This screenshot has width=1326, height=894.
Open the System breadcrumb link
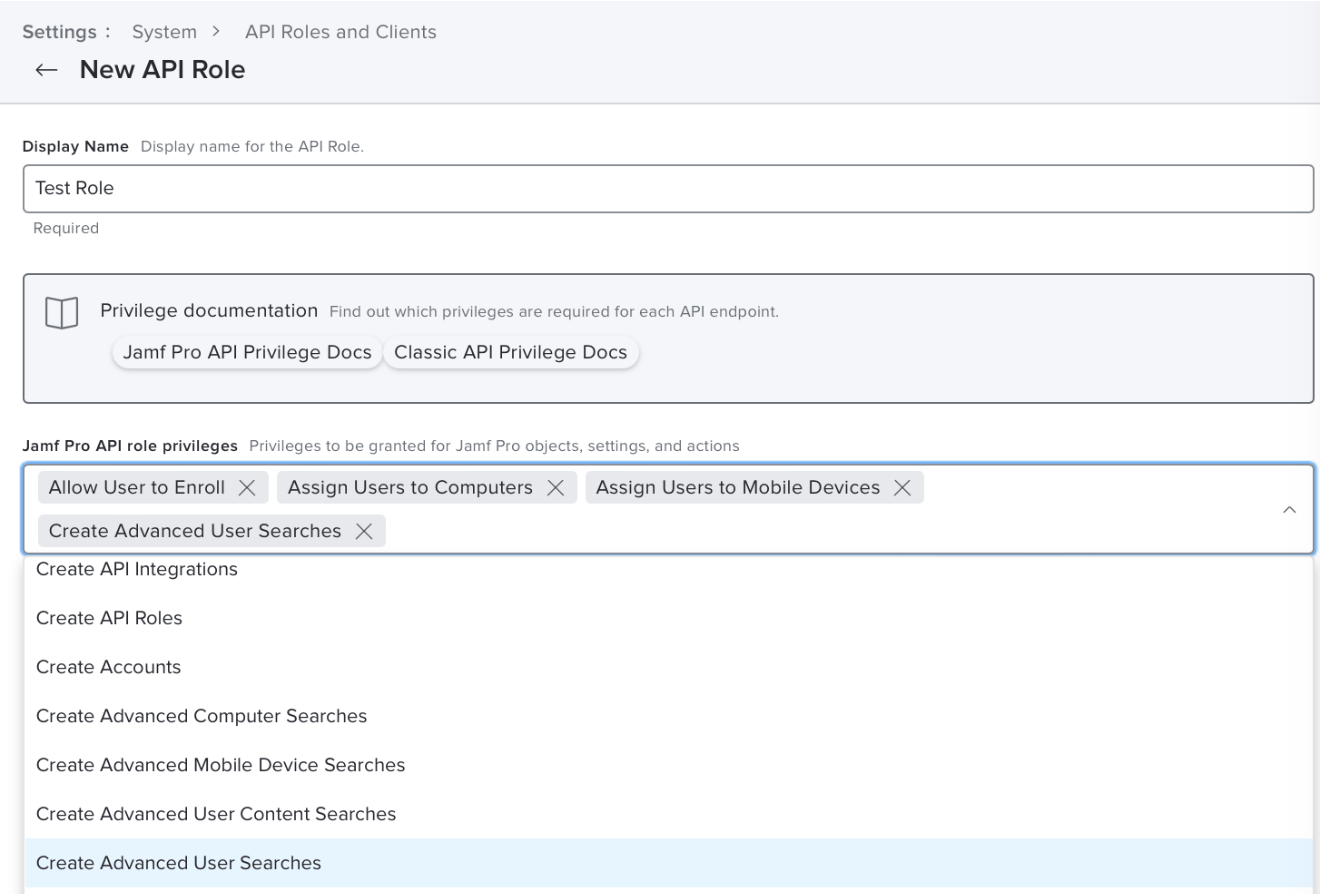[165, 32]
